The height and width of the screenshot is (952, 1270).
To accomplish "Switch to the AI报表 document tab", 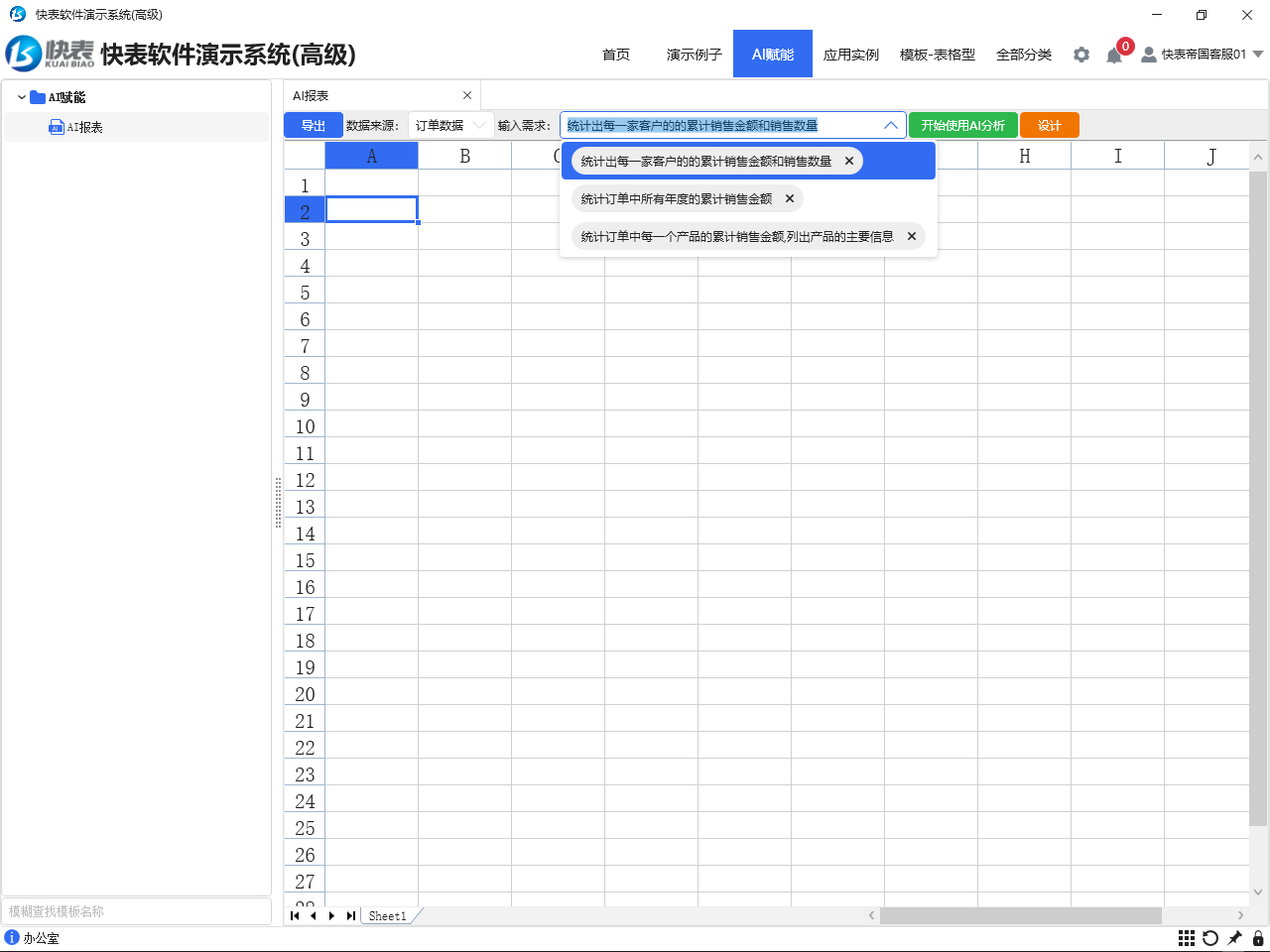I will click(382, 95).
